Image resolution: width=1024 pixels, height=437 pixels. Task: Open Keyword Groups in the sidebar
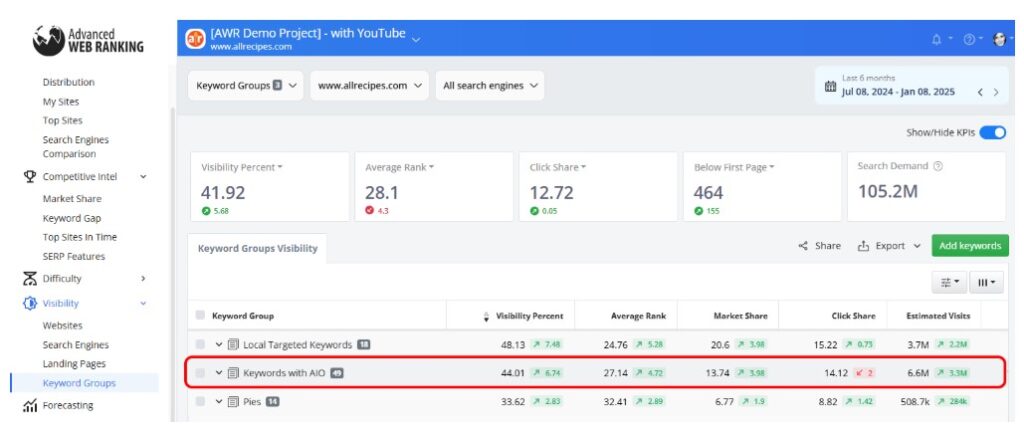(79, 383)
